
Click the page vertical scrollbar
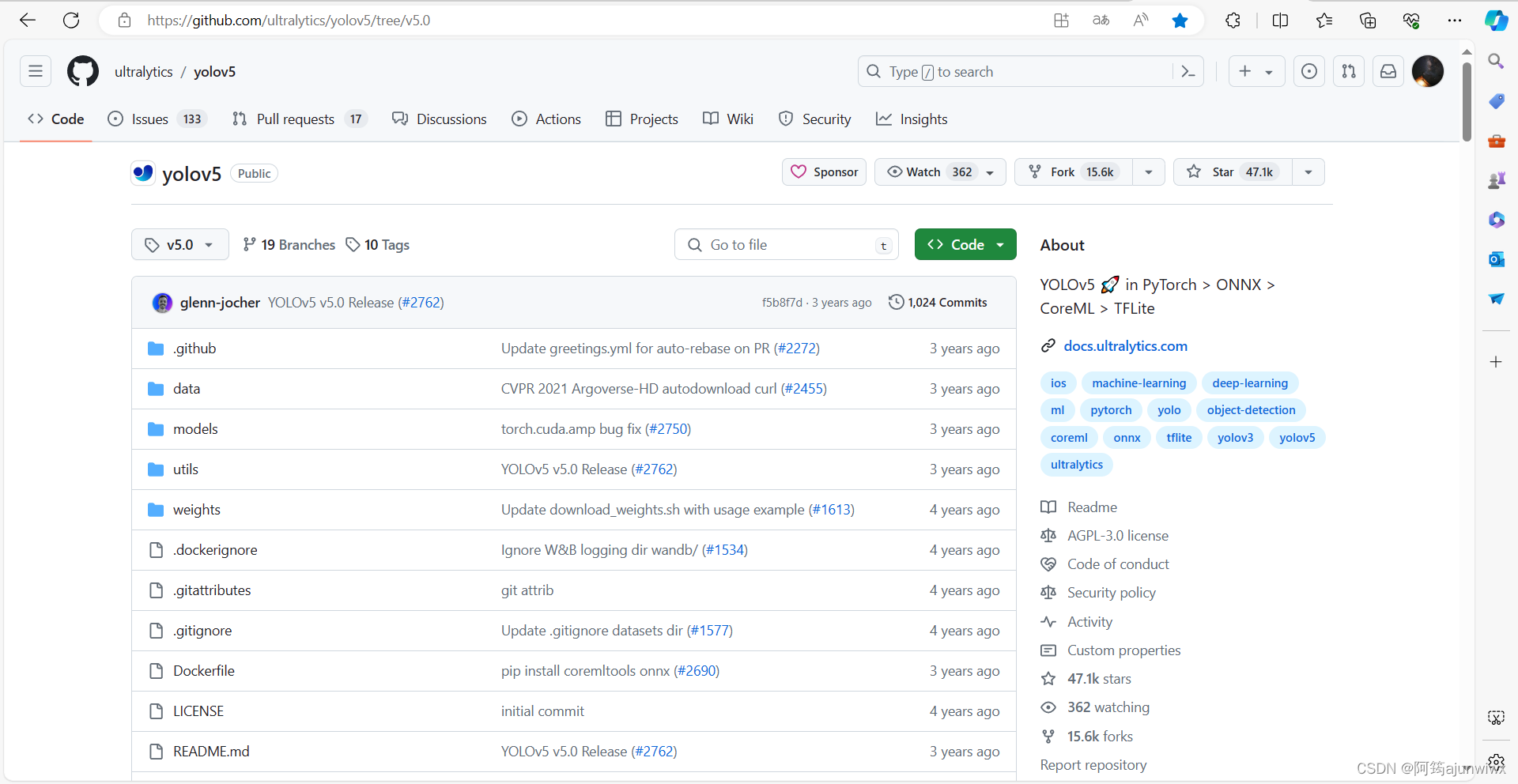click(x=1467, y=102)
